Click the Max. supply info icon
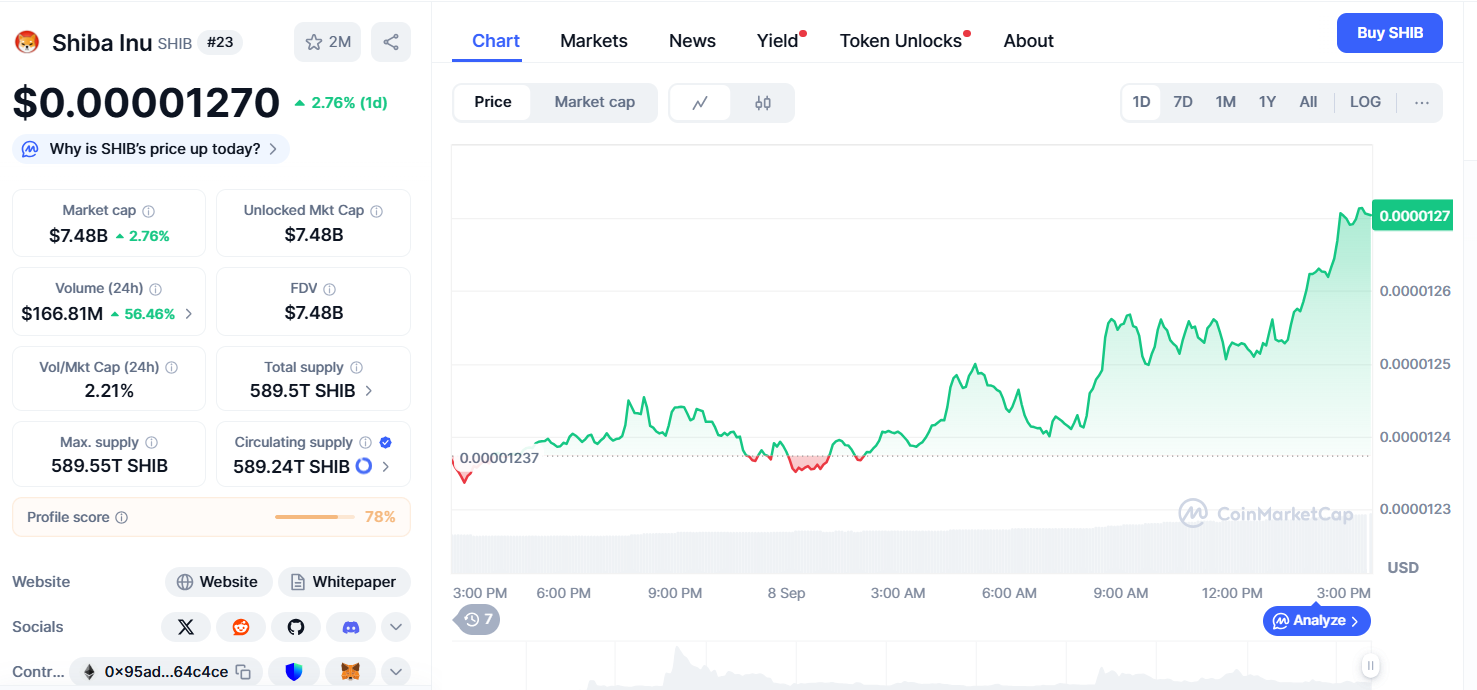The width and height of the screenshot is (1477, 690). [x=151, y=443]
